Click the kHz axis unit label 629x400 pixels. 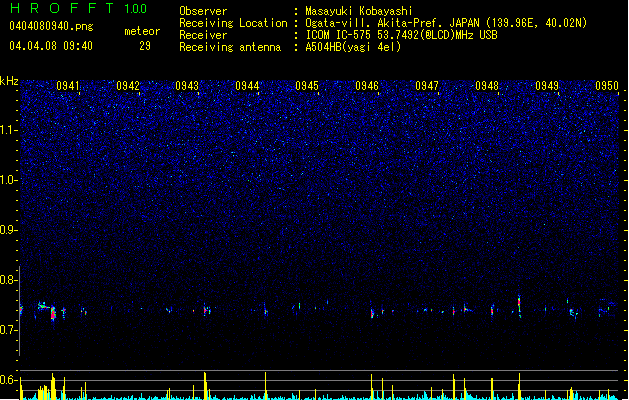coord(9,81)
